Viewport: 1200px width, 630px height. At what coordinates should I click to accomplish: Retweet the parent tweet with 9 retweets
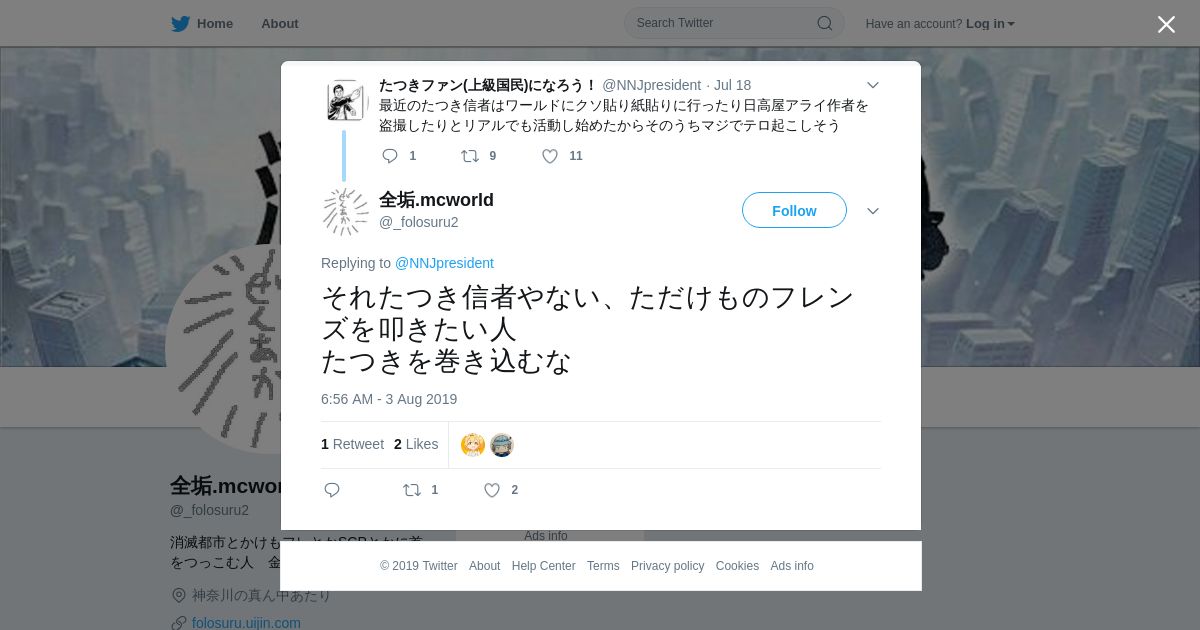[x=469, y=156]
